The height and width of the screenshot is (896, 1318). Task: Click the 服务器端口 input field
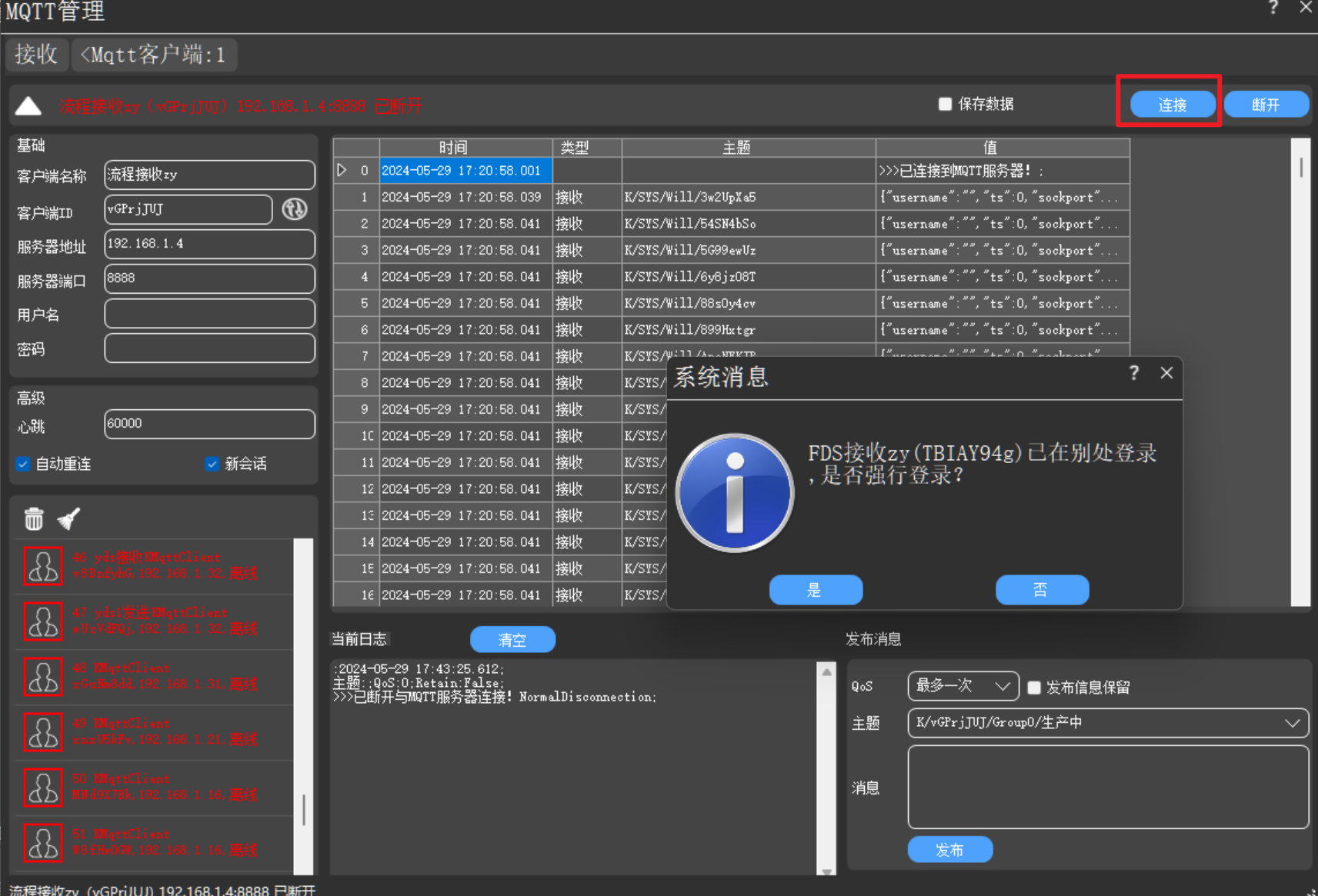coord(209,278)
